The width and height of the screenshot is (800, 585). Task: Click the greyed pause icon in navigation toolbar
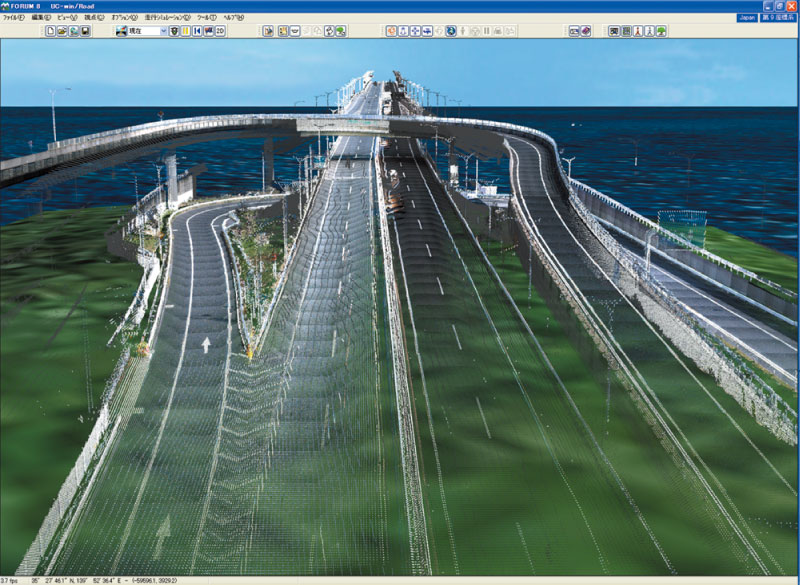(486, 31)
